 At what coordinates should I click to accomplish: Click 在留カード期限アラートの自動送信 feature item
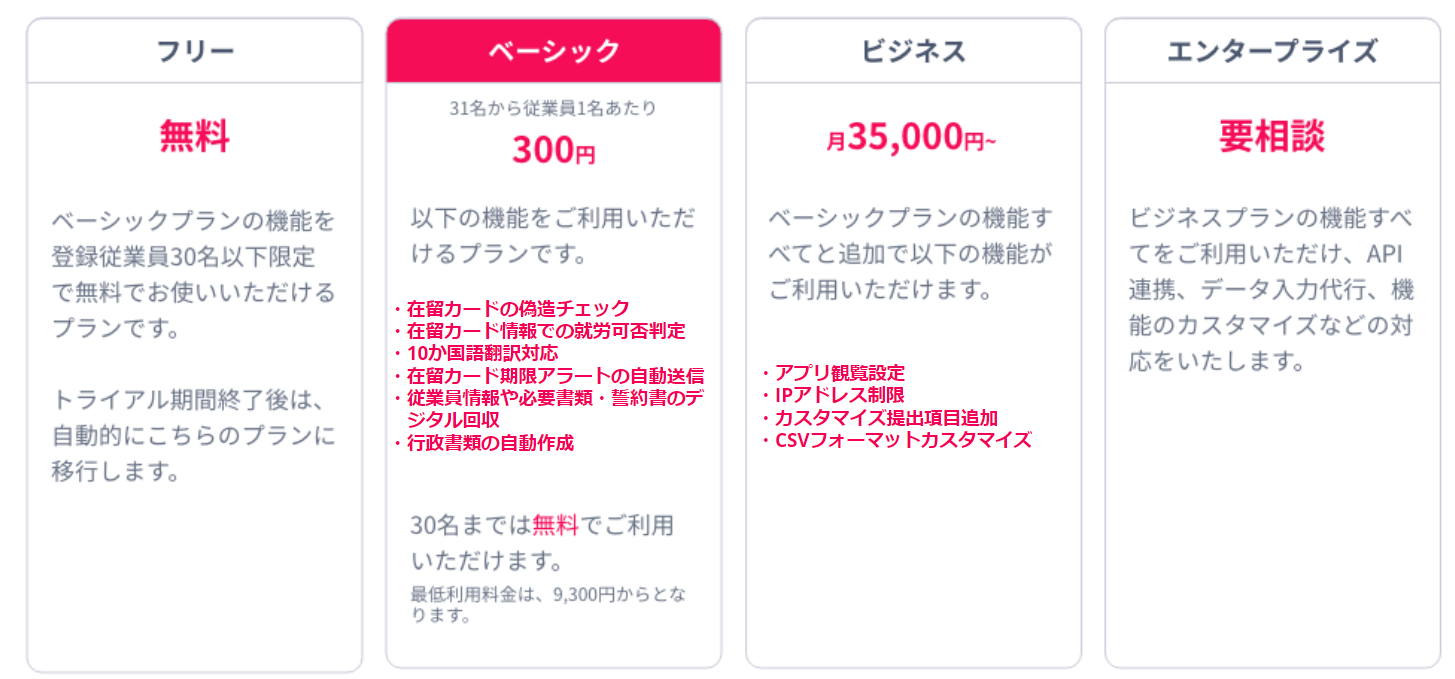[x=555, y=376]
